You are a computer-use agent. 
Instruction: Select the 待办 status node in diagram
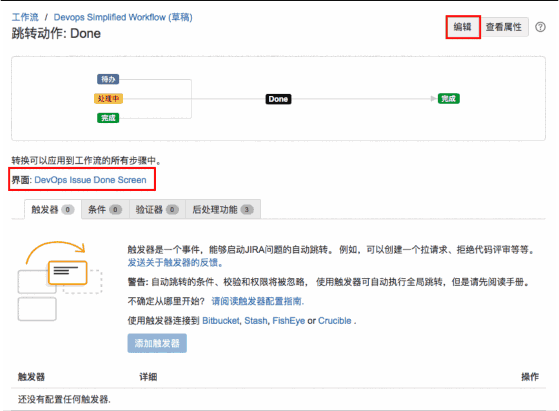click(108, 79)
